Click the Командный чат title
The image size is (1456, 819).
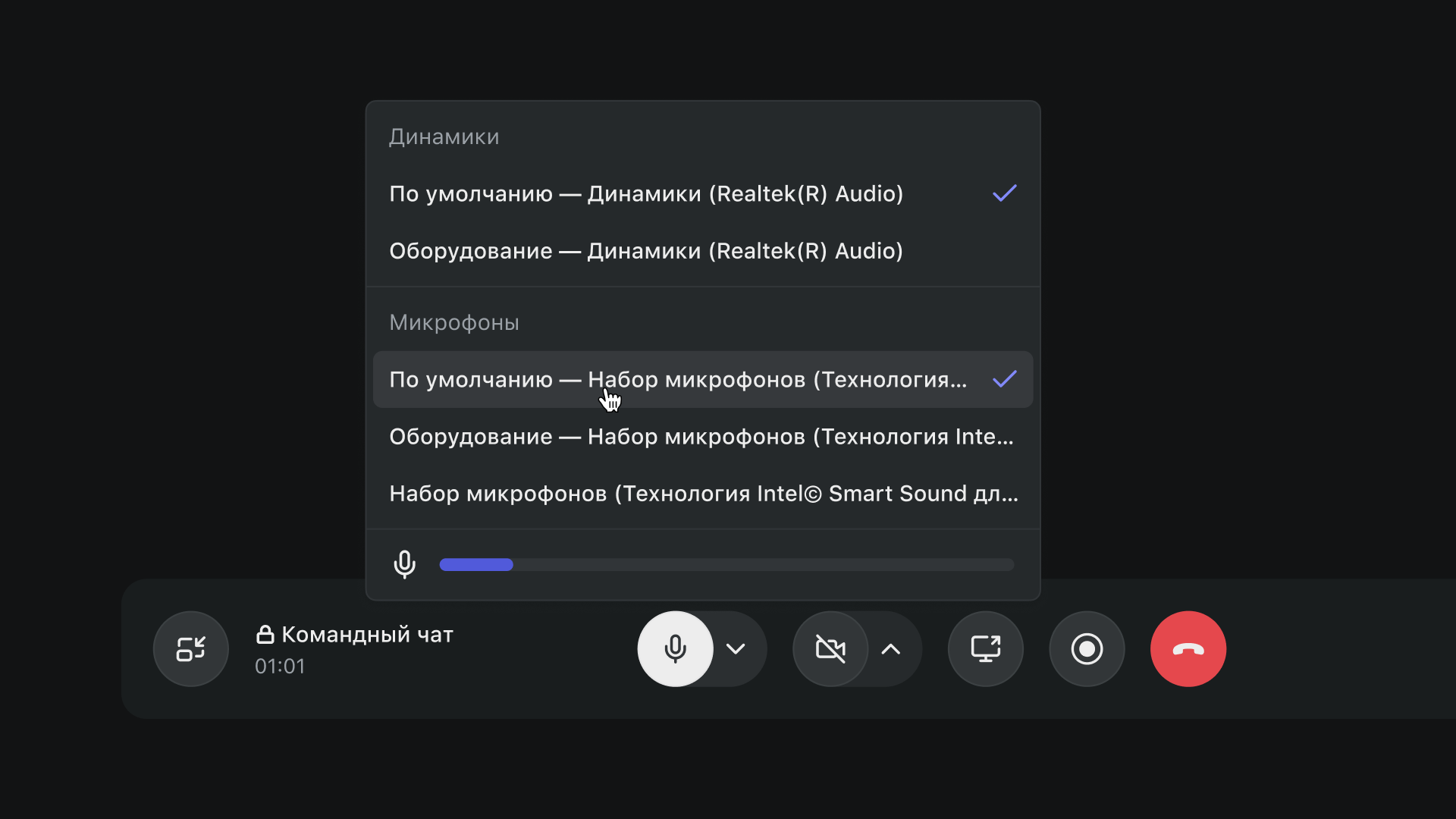[366, 634]
